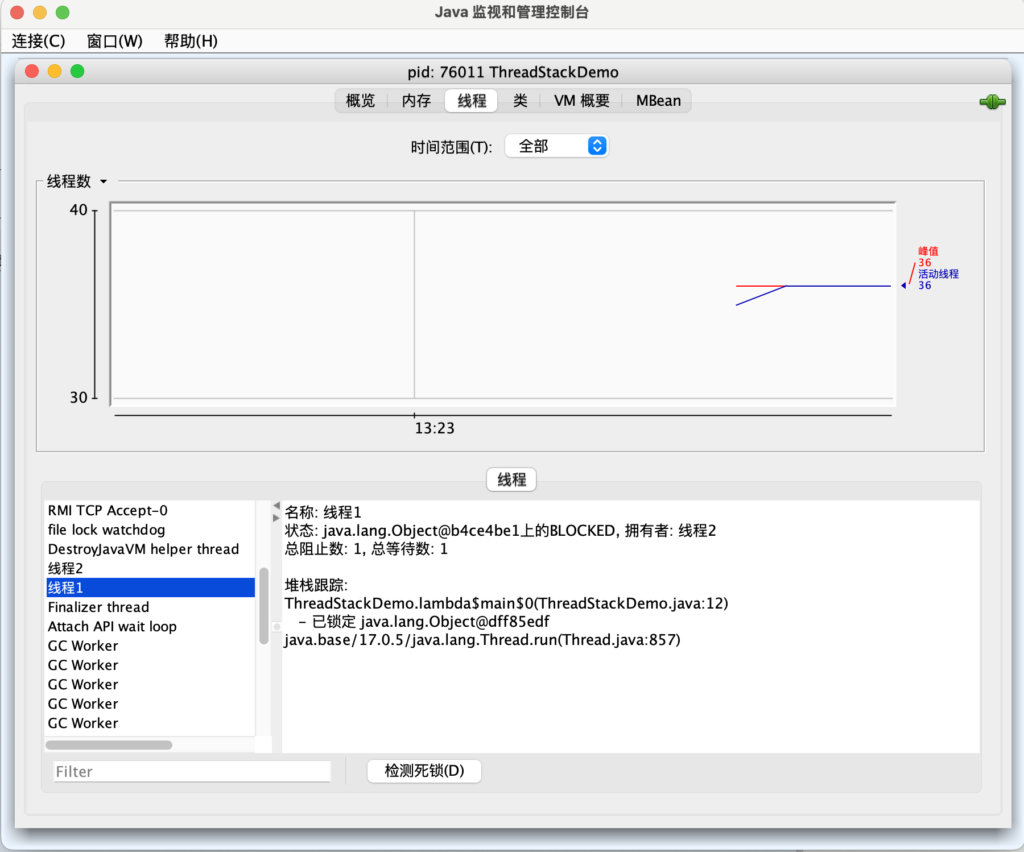Open the VM 概要 tab

coord(581,101)
